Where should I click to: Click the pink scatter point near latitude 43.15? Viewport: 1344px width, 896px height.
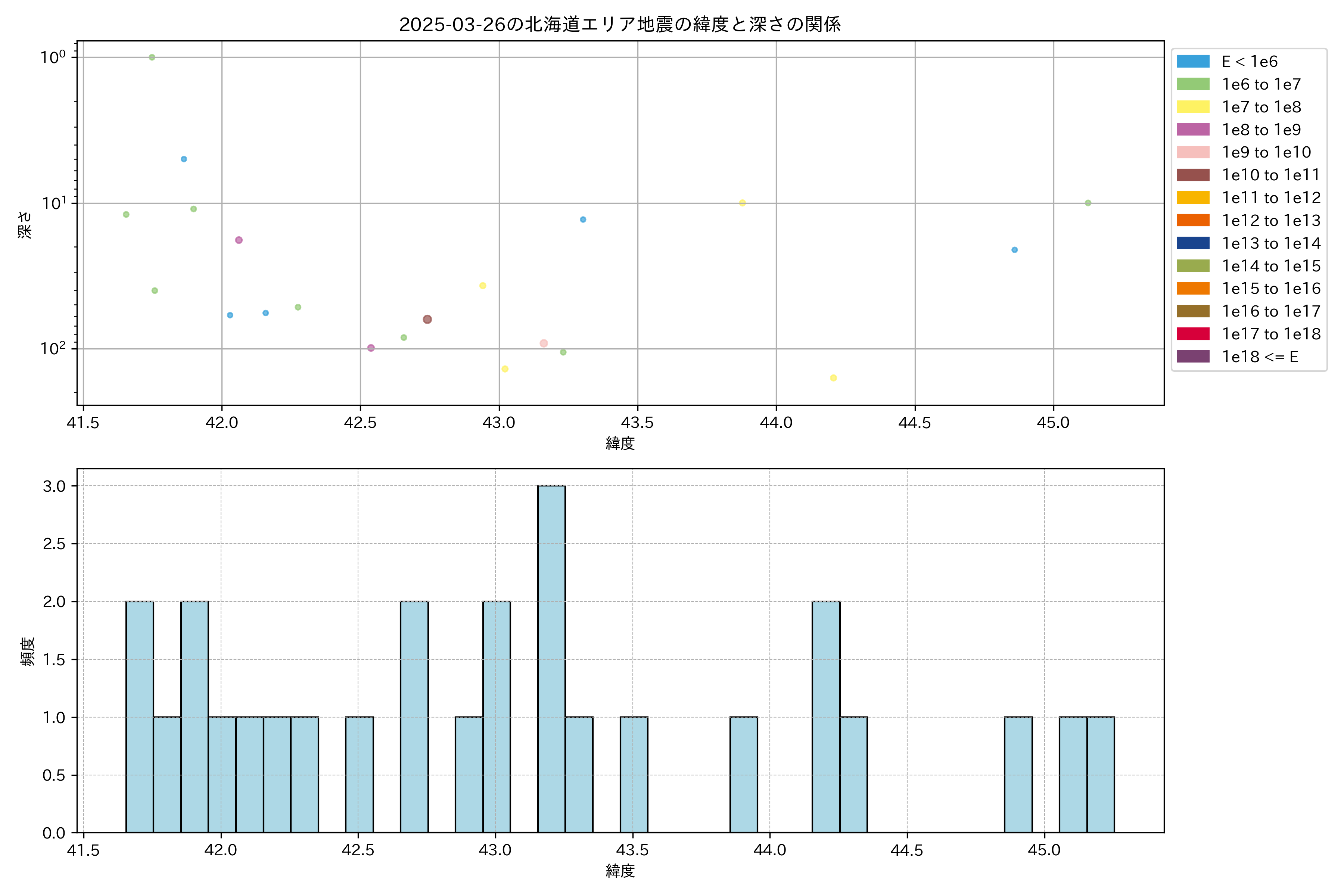coord(544,343)
